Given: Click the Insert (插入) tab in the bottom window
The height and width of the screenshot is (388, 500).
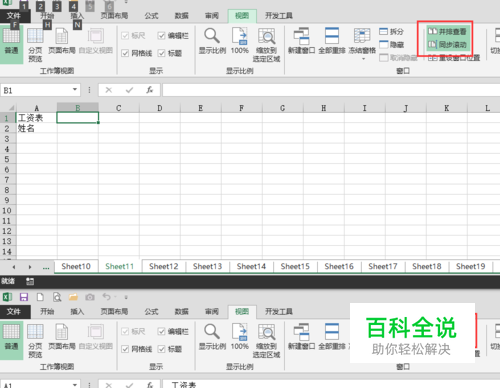Looking at the screenshot, I should (x=77, y=311).
